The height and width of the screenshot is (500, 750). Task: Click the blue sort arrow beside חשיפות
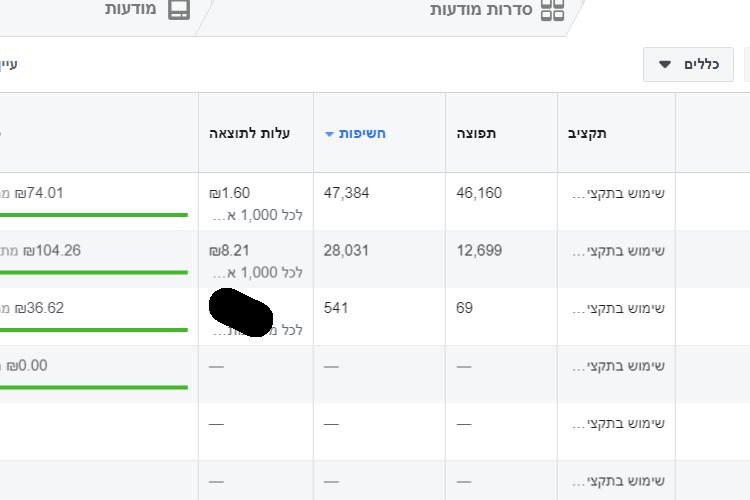point(329,134)
